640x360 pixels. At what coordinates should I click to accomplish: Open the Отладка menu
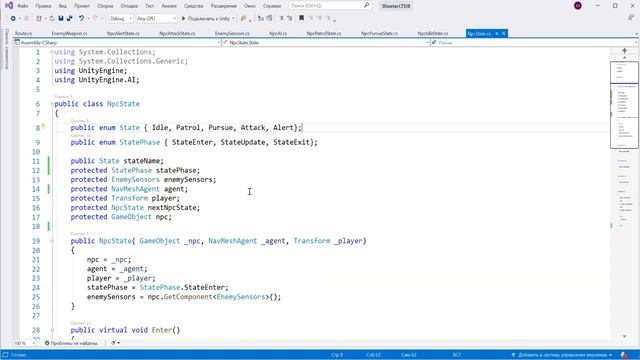point(129,6)
